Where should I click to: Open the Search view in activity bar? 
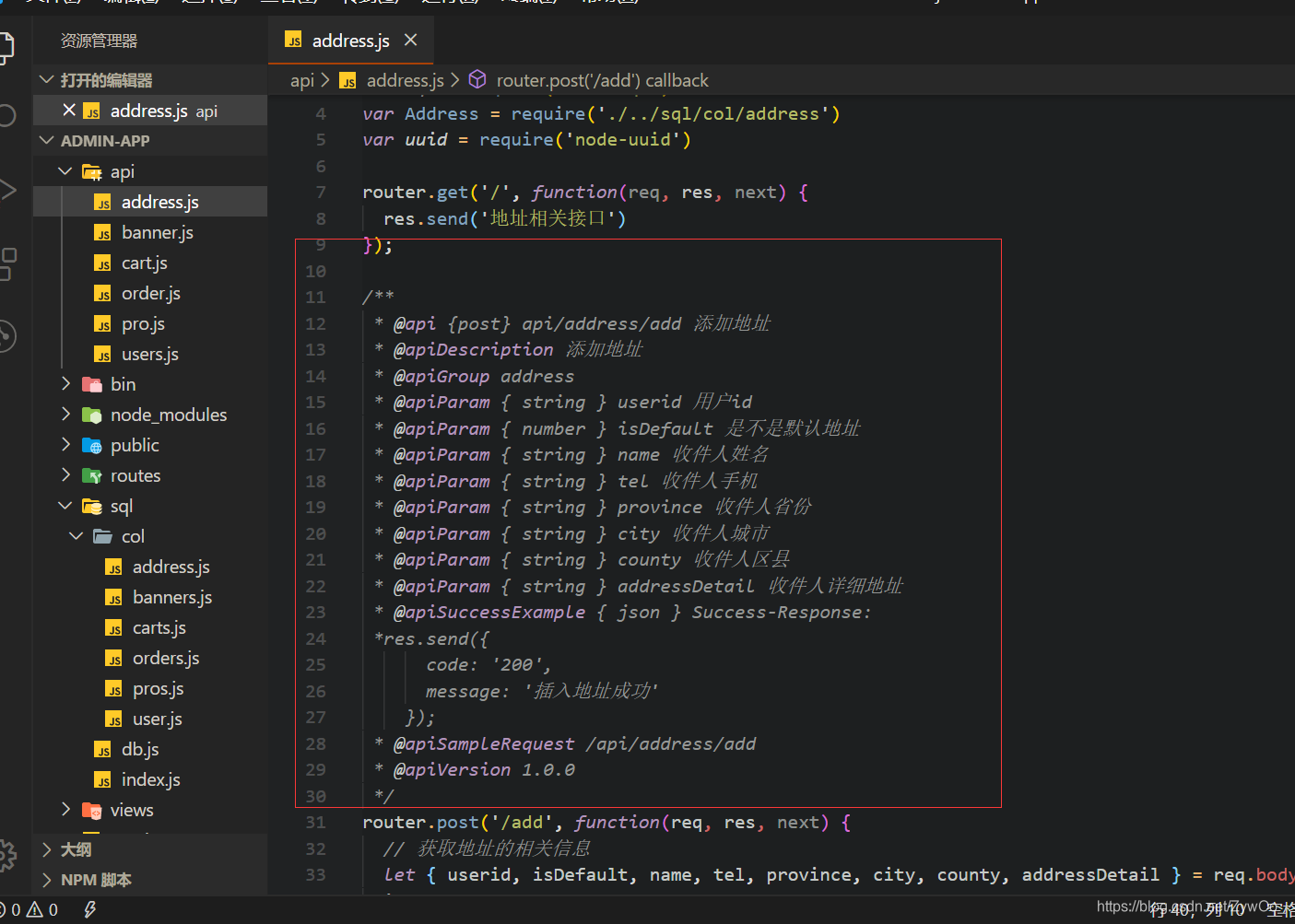pyautogui.click(x=6, y=115)
